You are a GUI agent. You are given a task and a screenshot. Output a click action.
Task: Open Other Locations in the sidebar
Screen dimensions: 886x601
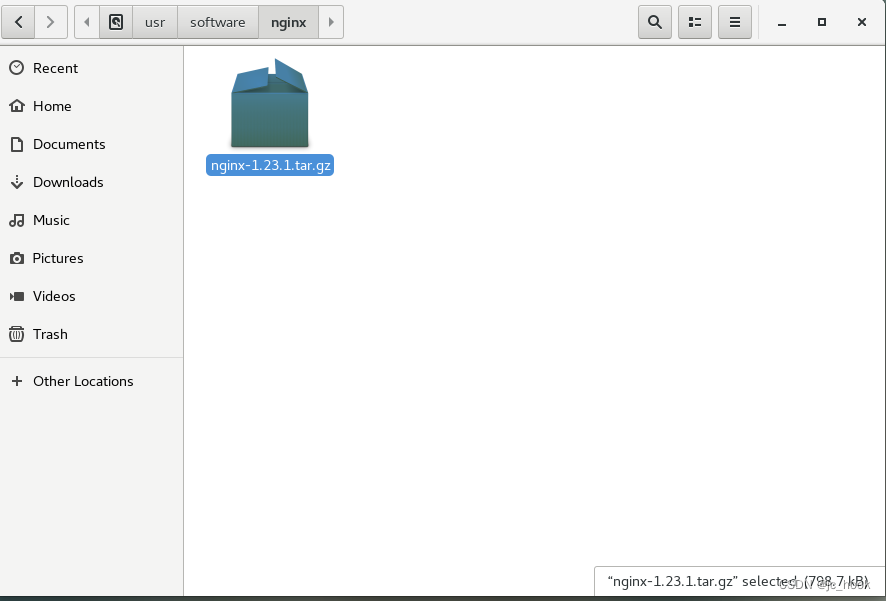pos(92,381)
